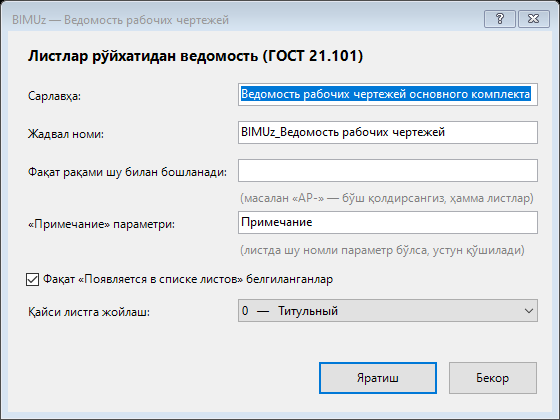Focus the Сарлавҳа text field

coord(388,94)
